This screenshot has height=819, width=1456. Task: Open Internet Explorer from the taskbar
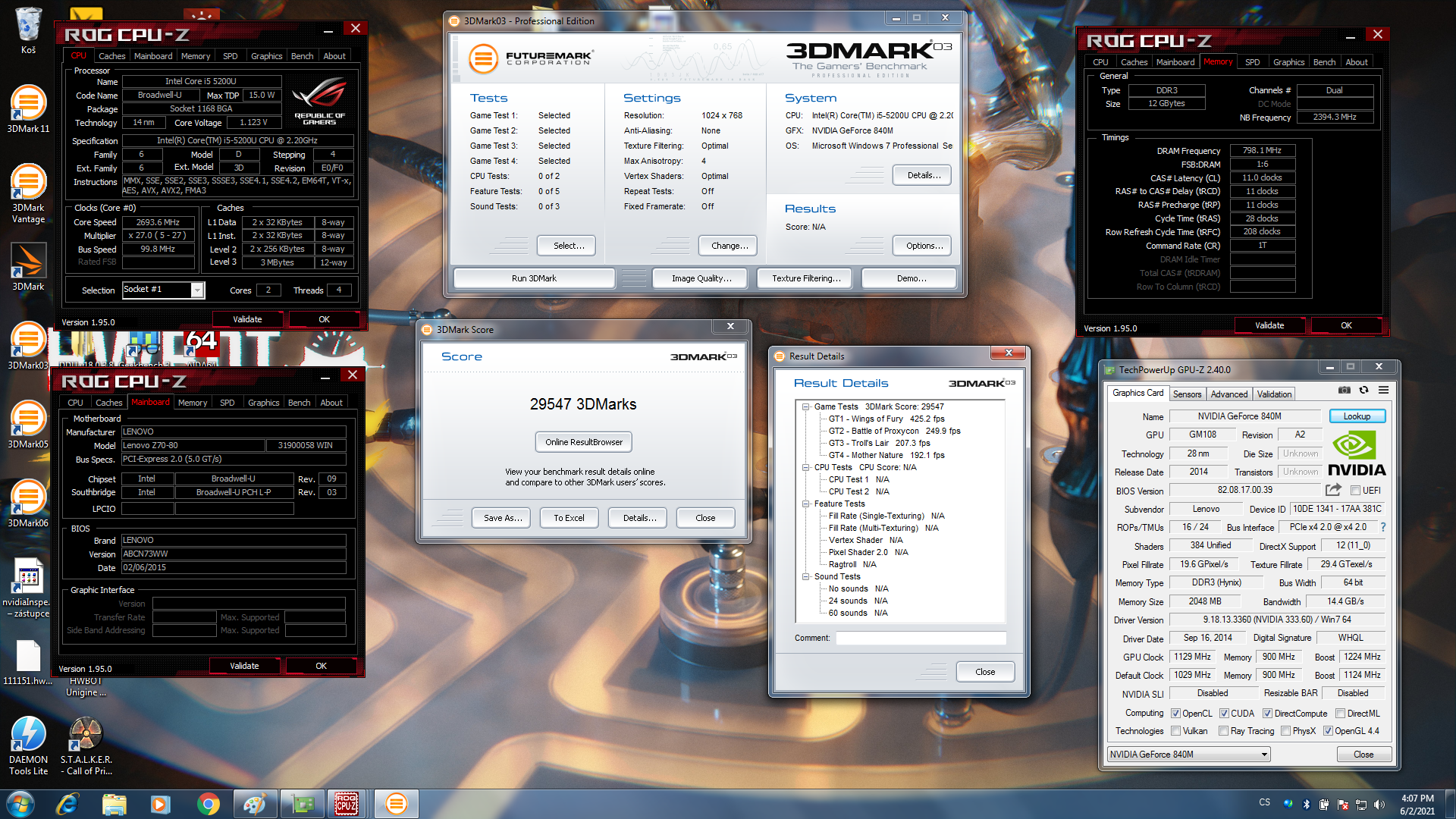[67, 804]
